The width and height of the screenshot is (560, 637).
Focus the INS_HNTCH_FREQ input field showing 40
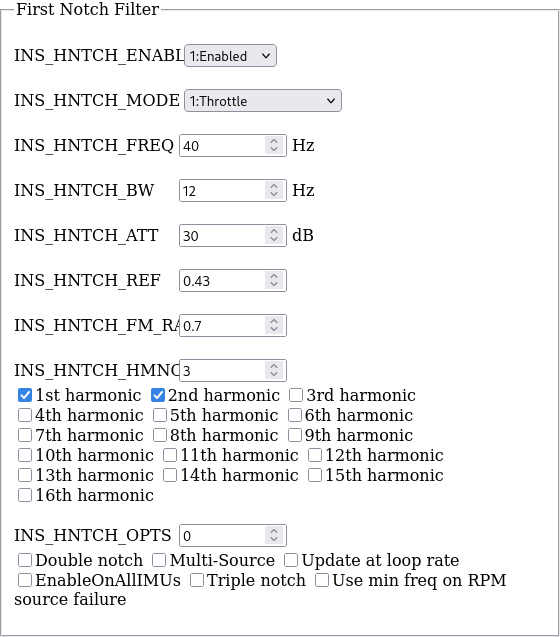point(233,145)
